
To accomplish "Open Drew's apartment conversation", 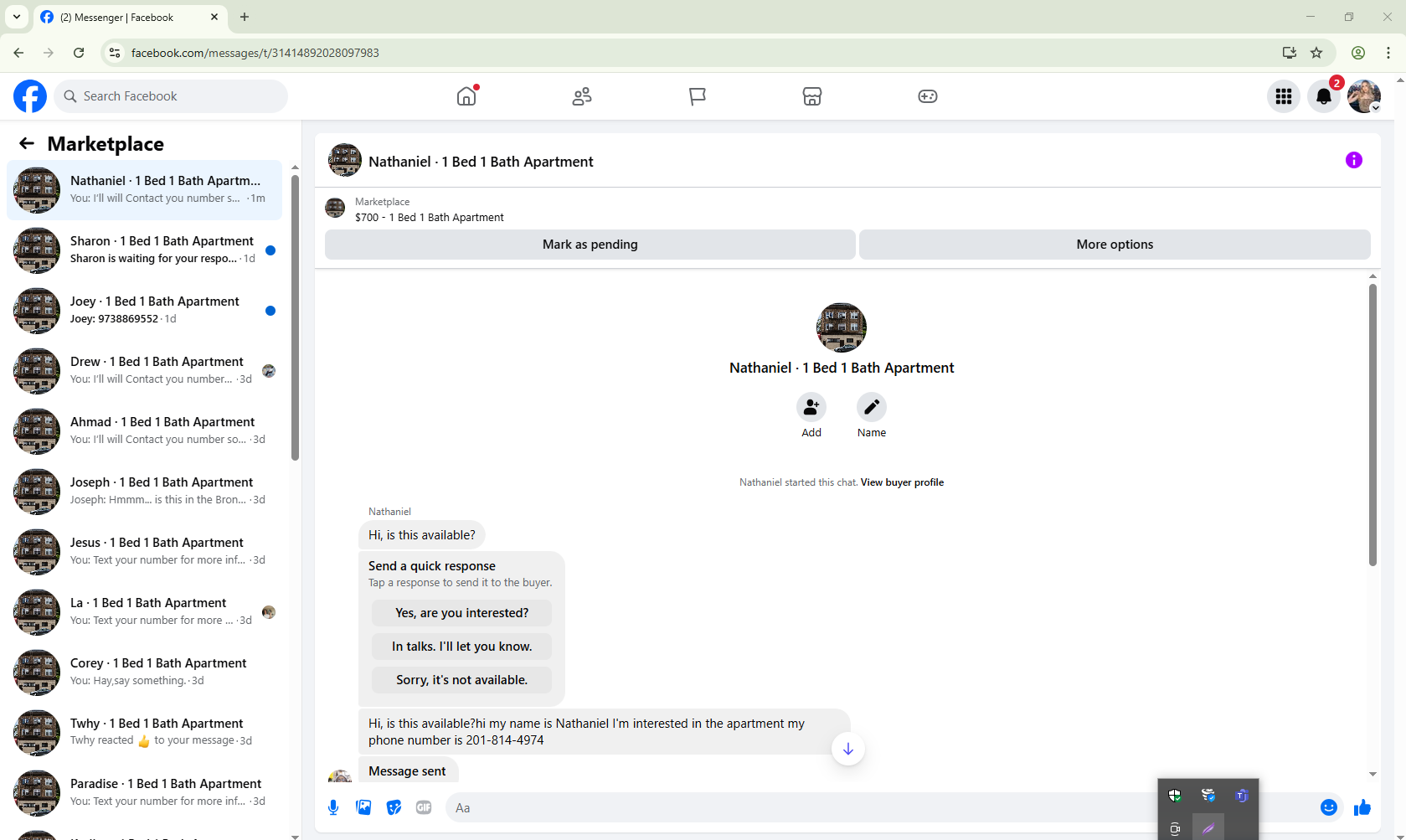I will (x=145, y=371).
